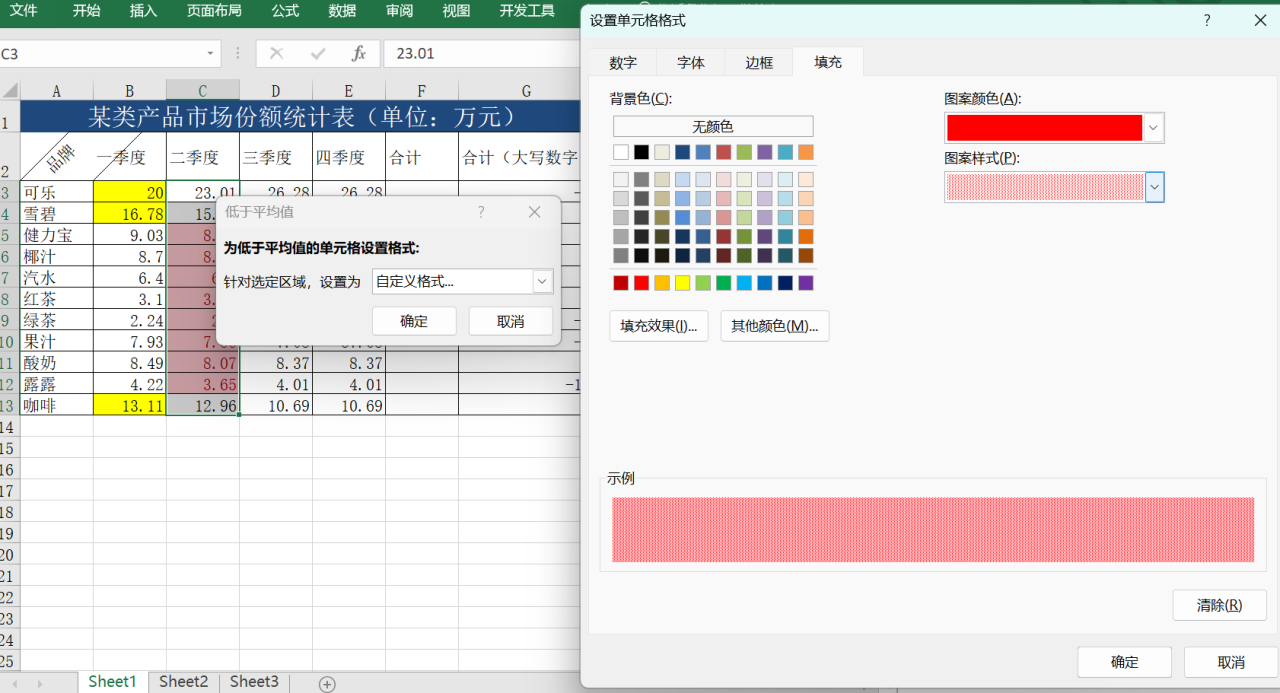Open the 文件 menu
This screenshot has height=693, width=1280.
(24, 11)
